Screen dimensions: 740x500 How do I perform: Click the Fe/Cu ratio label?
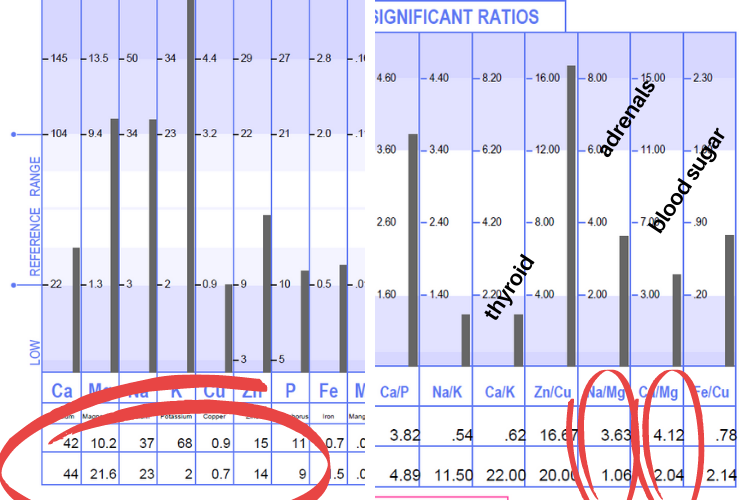[x=709, y=391]
